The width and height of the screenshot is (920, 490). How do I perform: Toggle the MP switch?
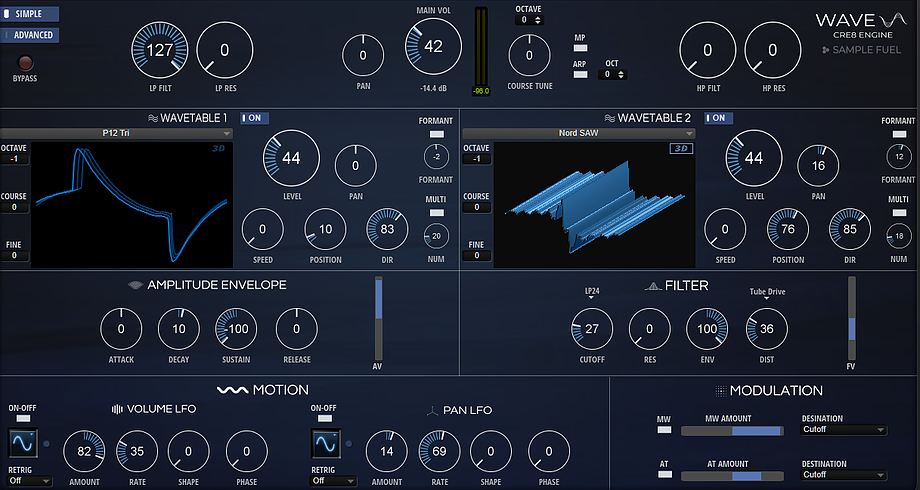(580, 48)
